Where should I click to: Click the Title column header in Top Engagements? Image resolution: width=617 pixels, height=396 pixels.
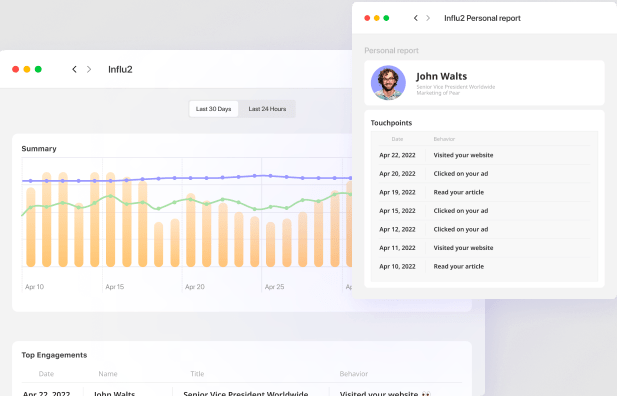pyautogui.click(x=197, y=374)
